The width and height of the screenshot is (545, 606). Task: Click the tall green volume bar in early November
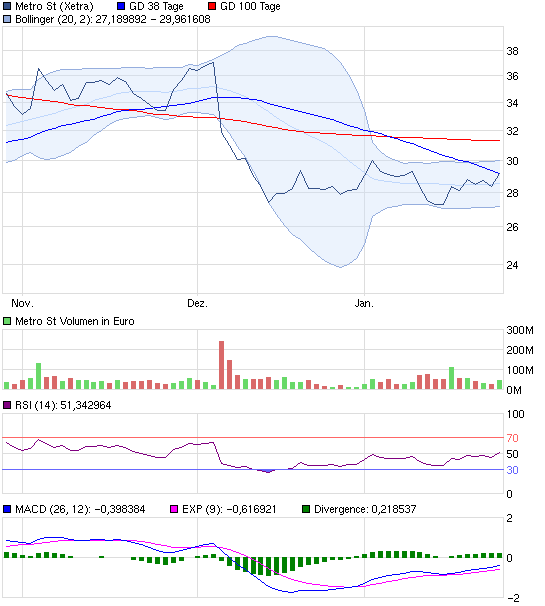(x=38, y=376)
